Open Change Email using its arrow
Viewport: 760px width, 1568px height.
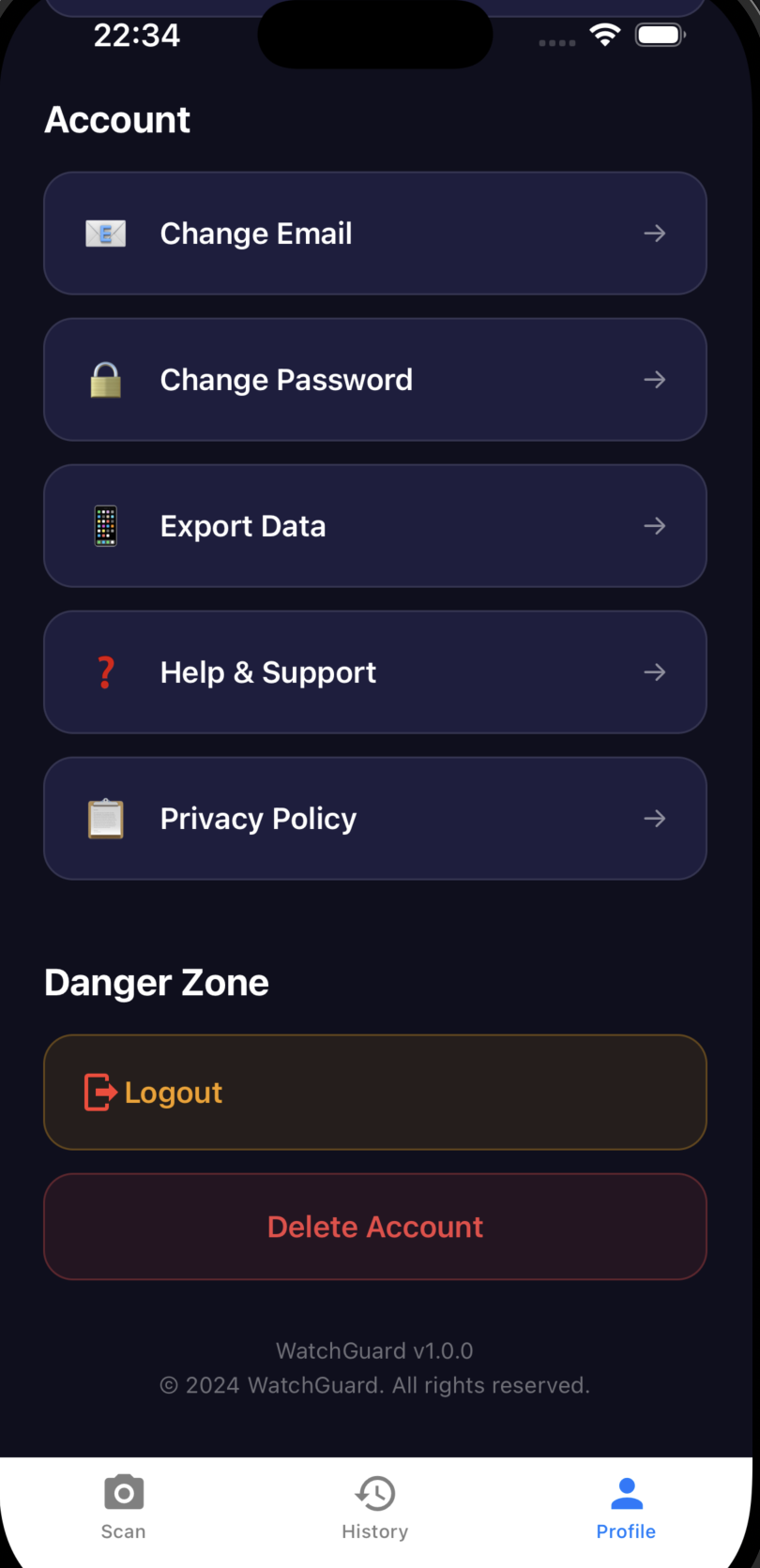[655, 234]
